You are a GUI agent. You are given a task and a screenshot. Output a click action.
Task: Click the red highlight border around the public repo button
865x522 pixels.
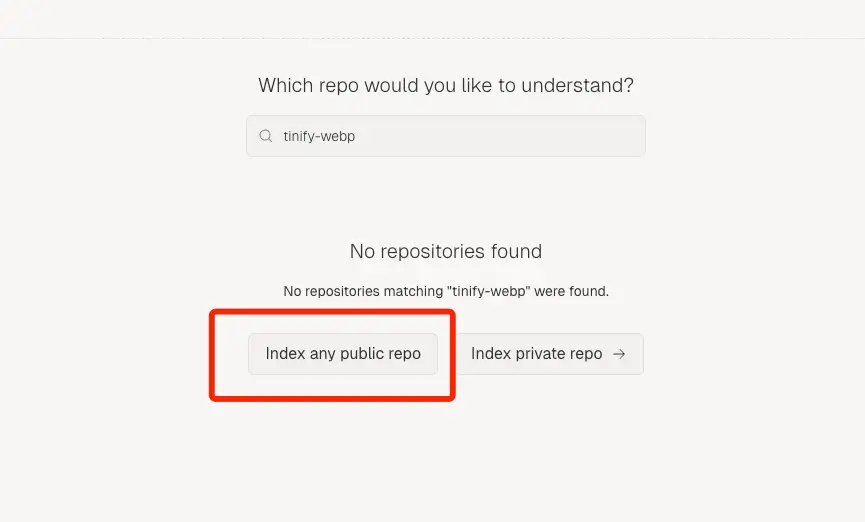[332, 312]
